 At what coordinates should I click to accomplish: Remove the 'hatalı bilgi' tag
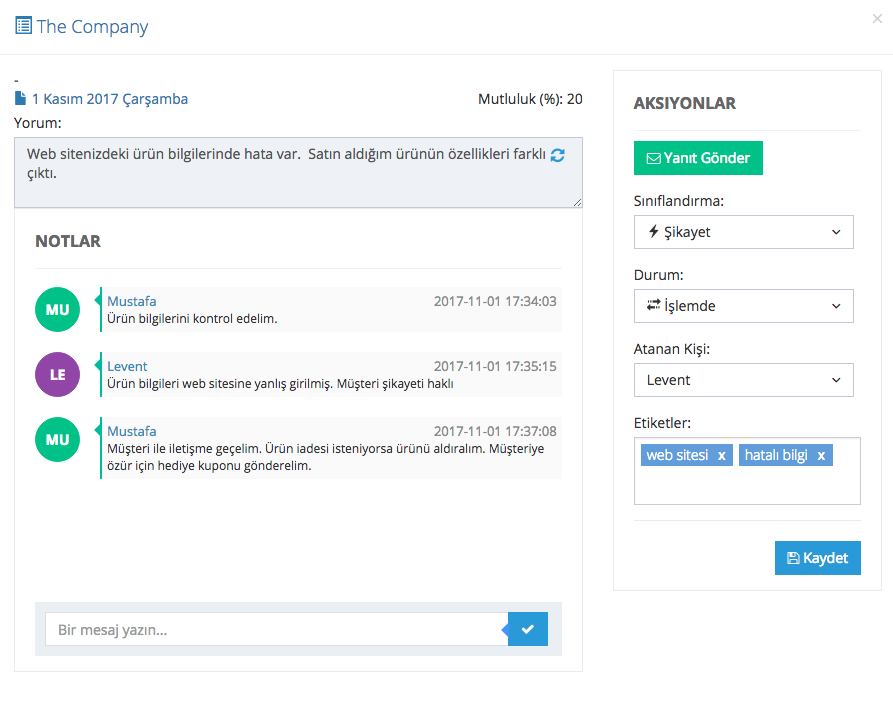point(821,456)
